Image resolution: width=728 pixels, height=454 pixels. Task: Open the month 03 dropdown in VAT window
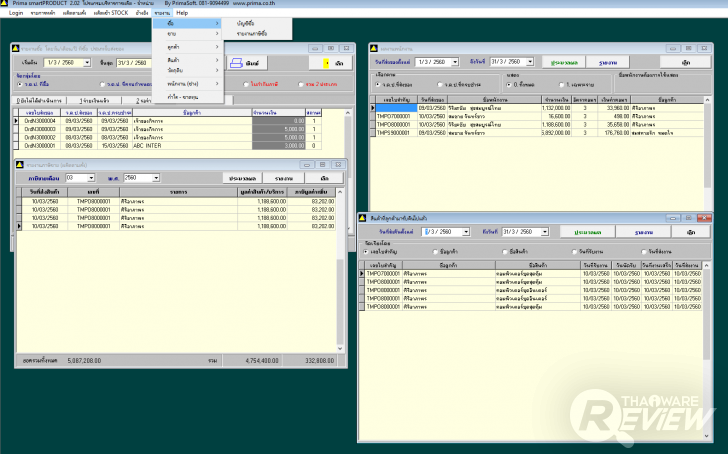point(91,178)
